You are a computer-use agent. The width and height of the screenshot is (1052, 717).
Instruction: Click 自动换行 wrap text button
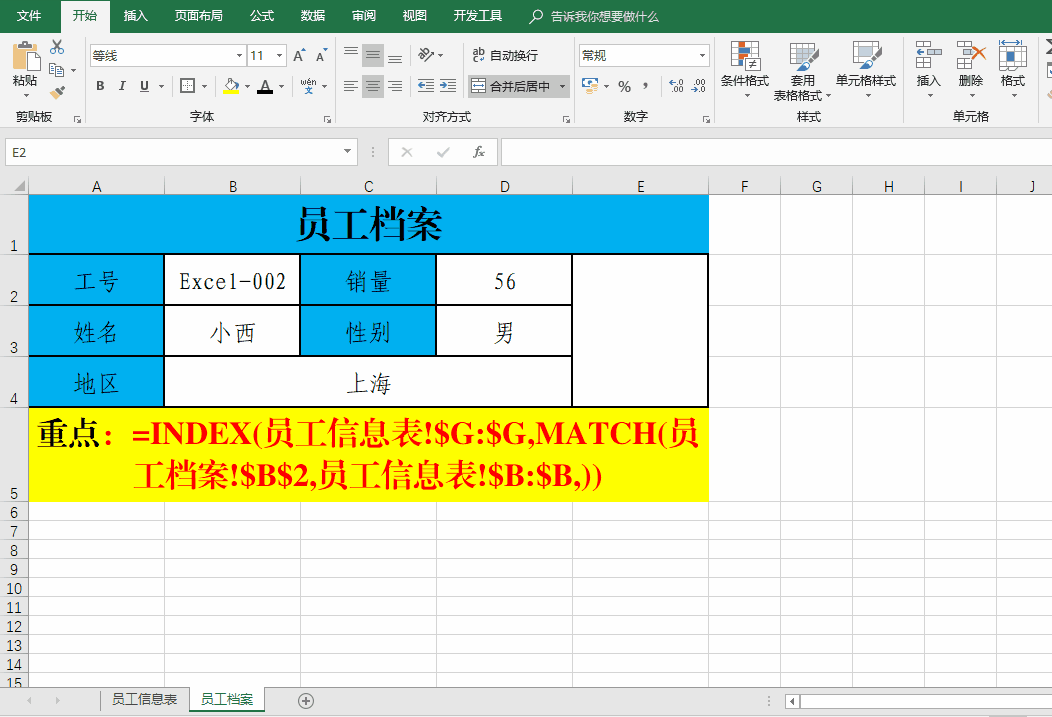point(505,55)
